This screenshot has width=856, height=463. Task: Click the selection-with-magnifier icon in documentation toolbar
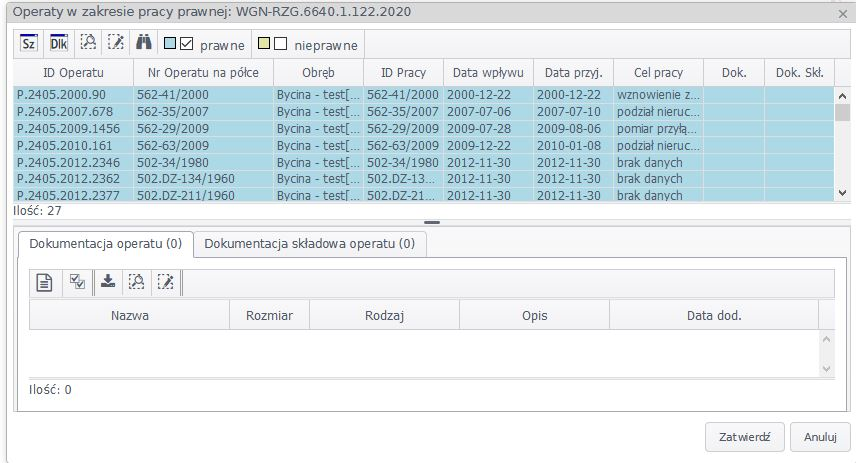click(x=137, y=283)
